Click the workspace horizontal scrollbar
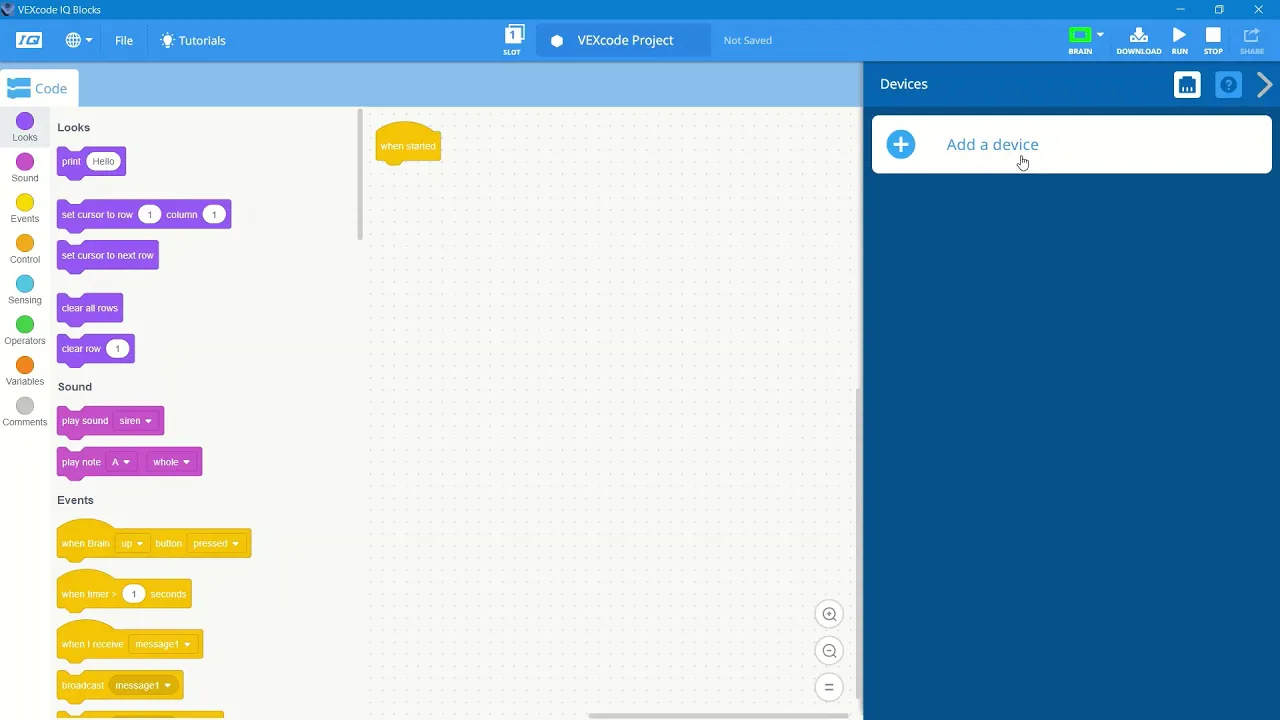Screen dimensions: 1280x720 tap(718, 715)
